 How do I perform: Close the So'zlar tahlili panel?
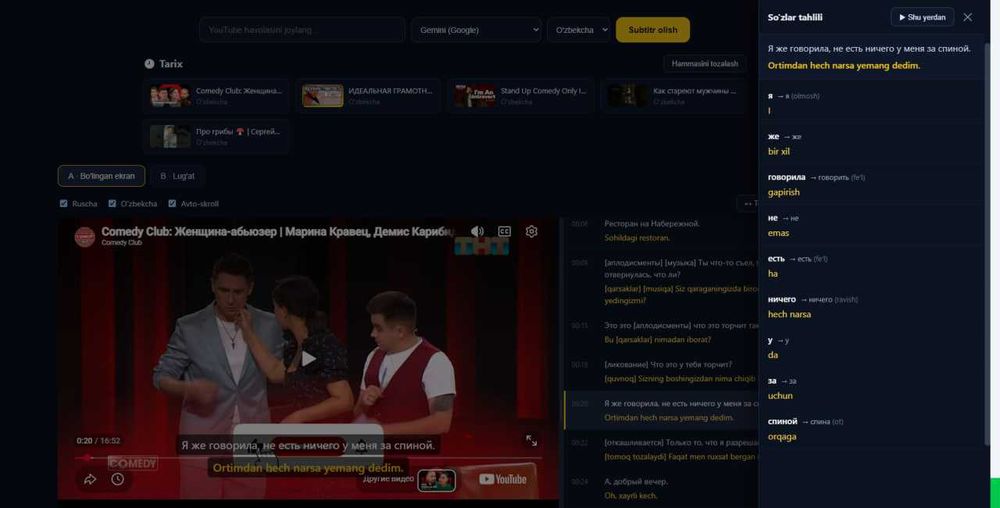pos(967,17)
